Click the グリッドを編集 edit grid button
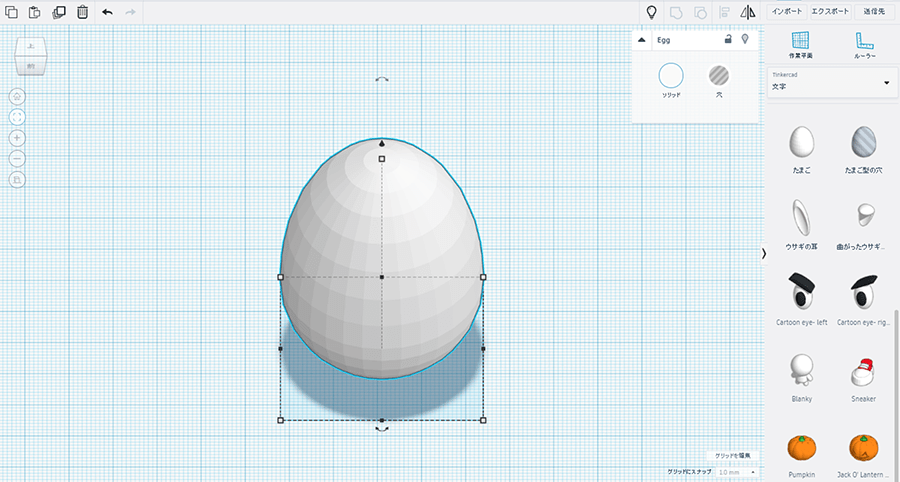Screen dimensions: 900x482 [733, 456]
